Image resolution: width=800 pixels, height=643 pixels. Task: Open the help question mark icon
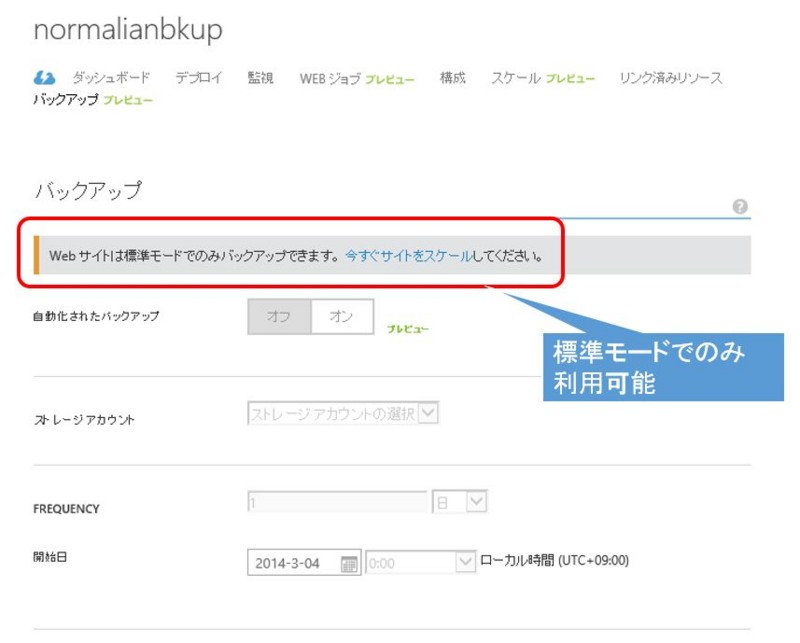pos(740,206)
